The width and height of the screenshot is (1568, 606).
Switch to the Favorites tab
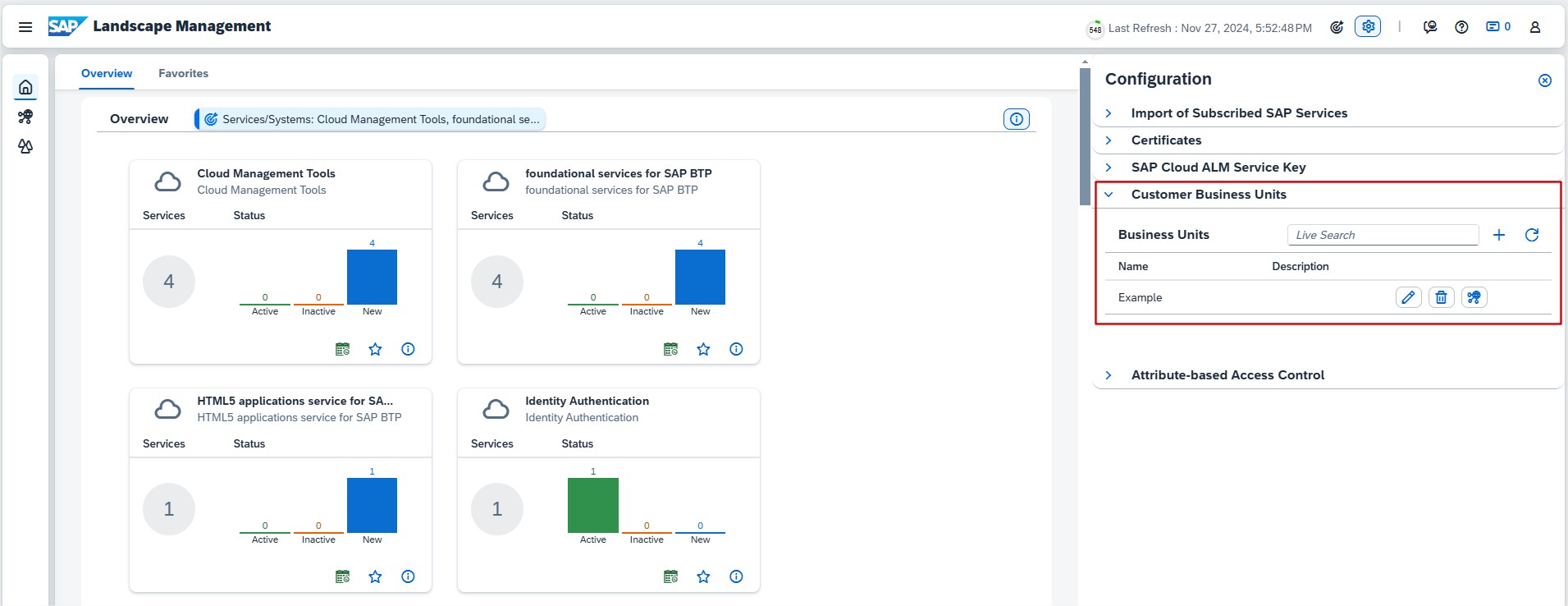pos(183,73)
